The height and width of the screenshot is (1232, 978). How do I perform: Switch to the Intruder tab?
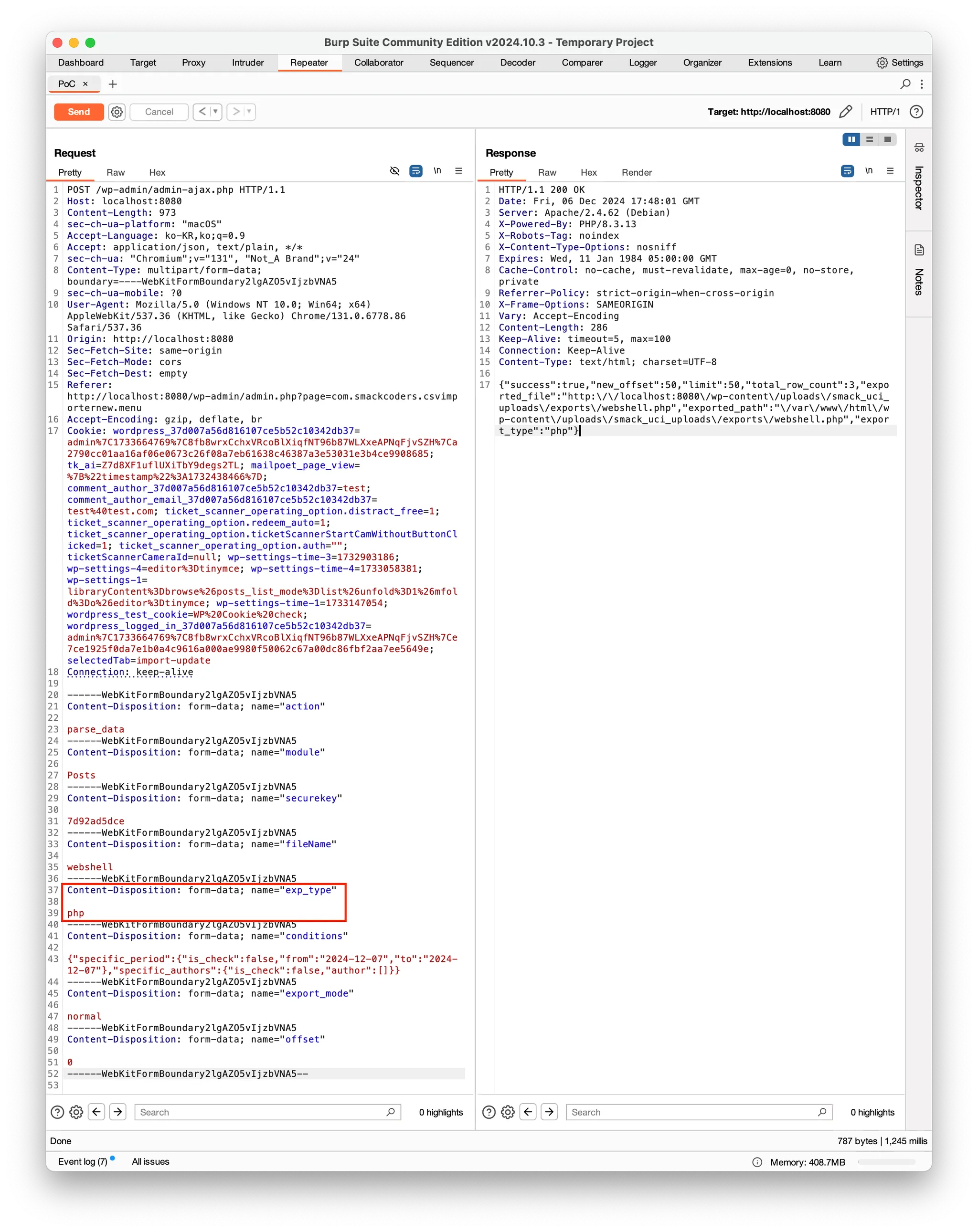point(247,63)
